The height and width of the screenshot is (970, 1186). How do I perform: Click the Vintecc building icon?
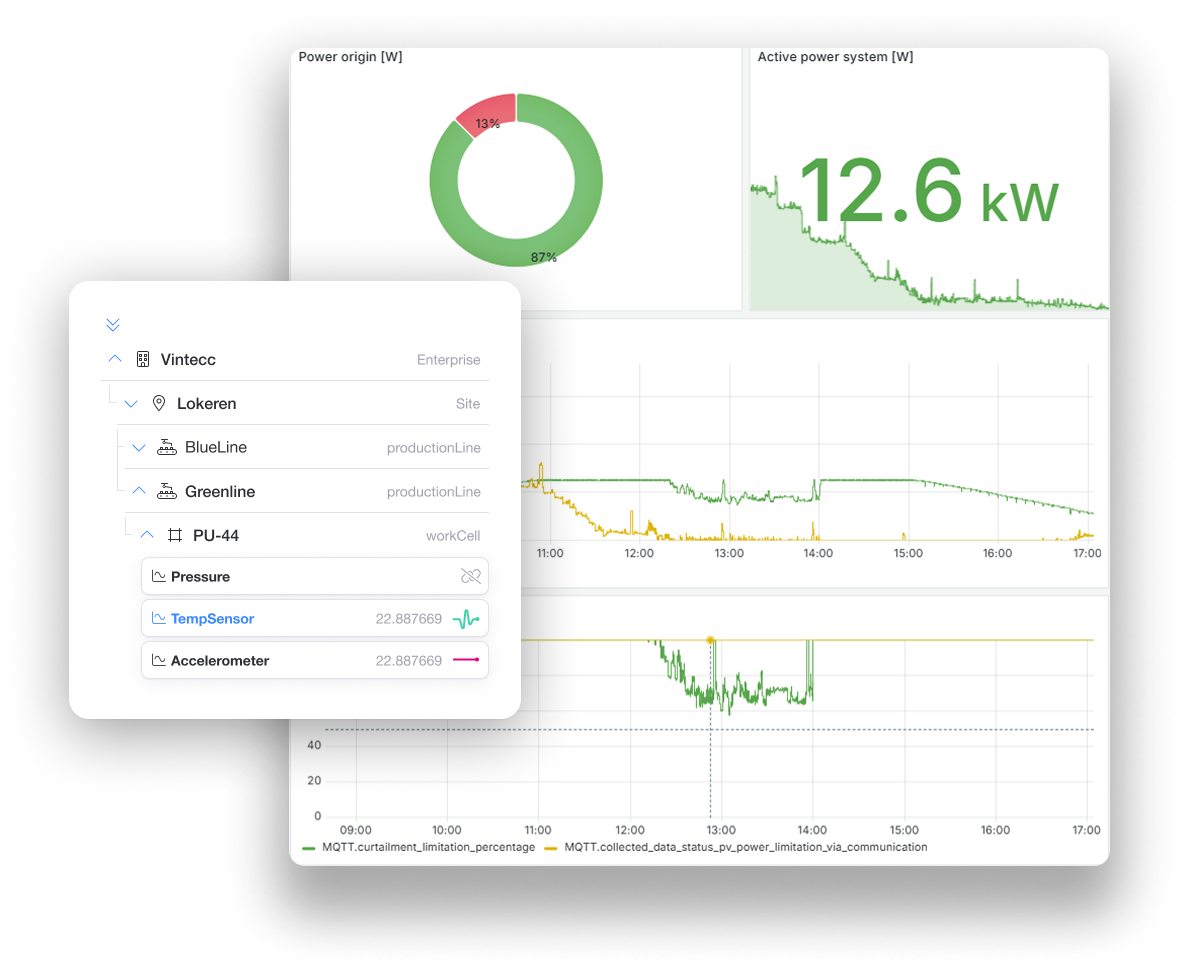tap(143, 359)
